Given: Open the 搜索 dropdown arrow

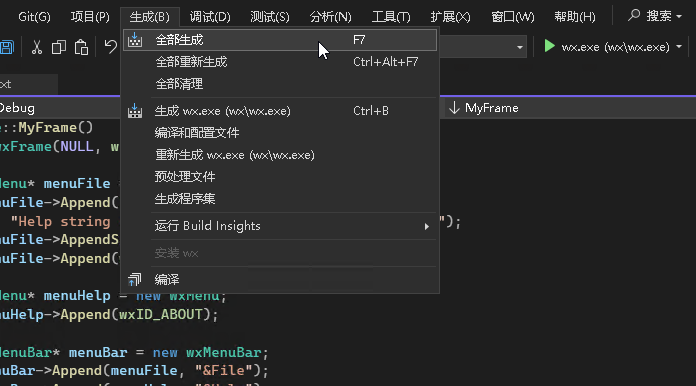Looking at the screenshot, I should tap(679, 16).
